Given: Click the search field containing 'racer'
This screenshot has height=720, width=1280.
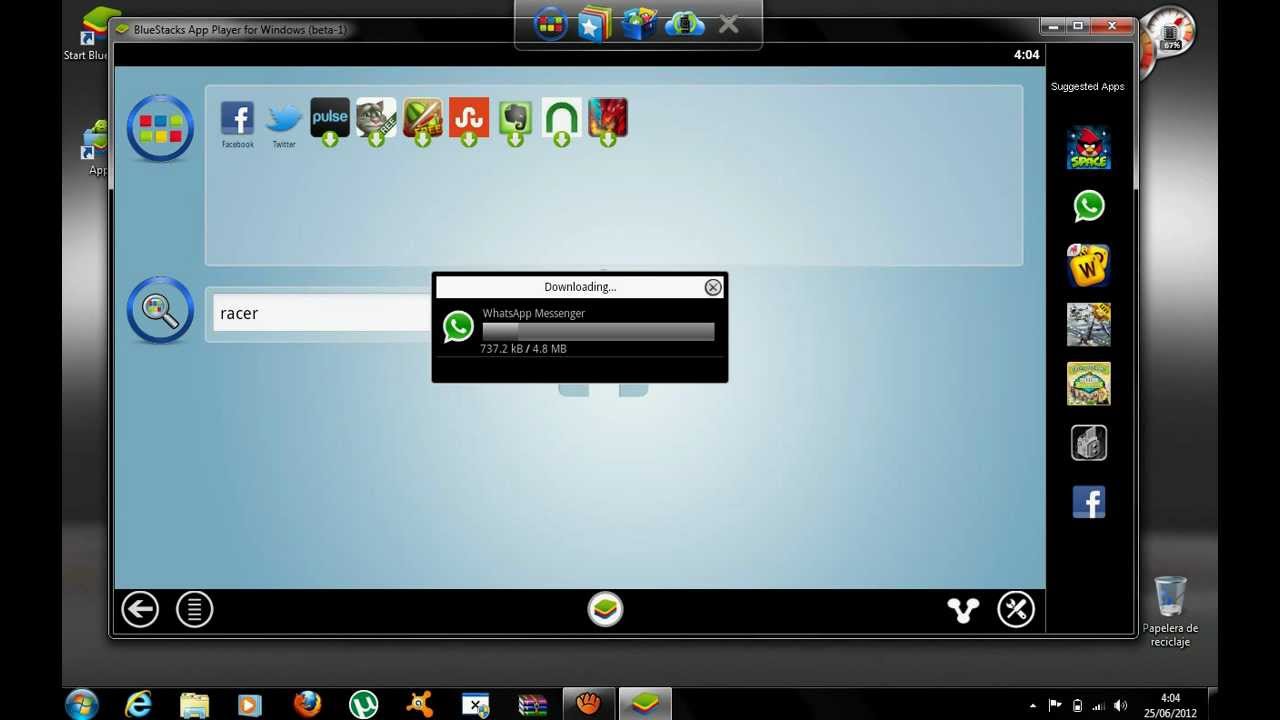Looking at the screenshot, I should point(320,313).
